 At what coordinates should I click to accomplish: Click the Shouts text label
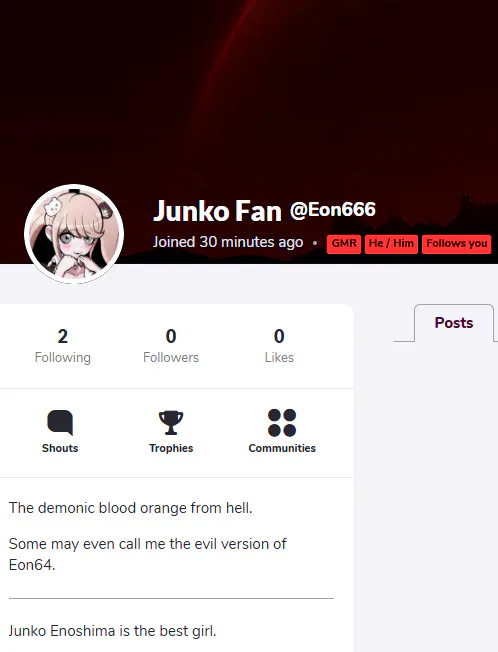tap(60, 448)
